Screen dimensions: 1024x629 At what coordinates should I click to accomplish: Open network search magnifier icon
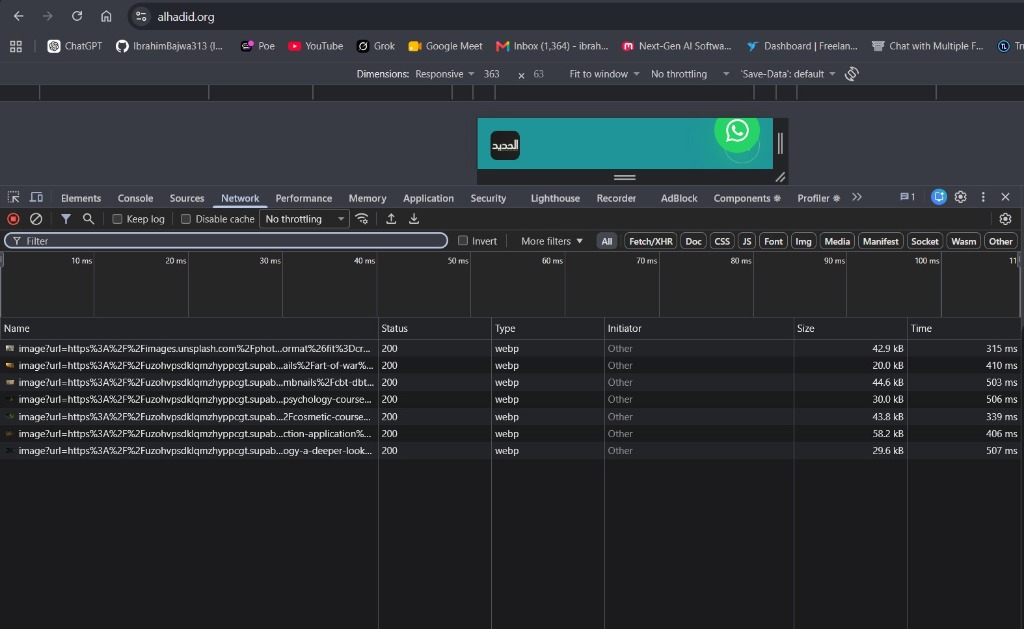pos(88,219)
